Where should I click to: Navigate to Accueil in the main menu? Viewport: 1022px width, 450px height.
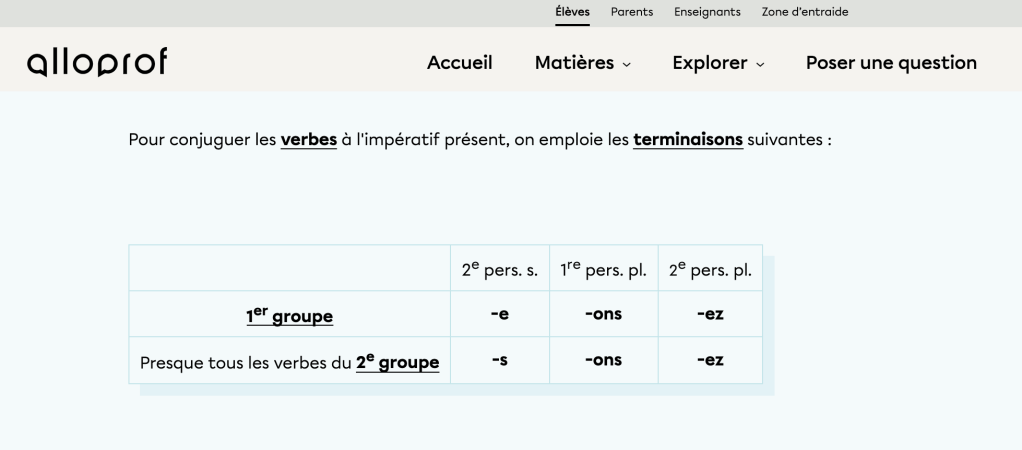click(x=460, y=63)
